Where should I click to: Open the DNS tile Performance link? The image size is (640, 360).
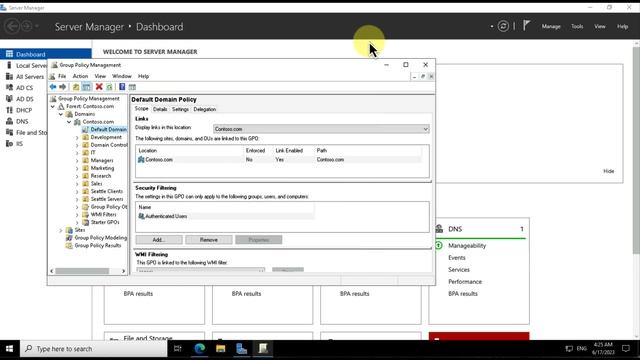(x=465, y=282)
